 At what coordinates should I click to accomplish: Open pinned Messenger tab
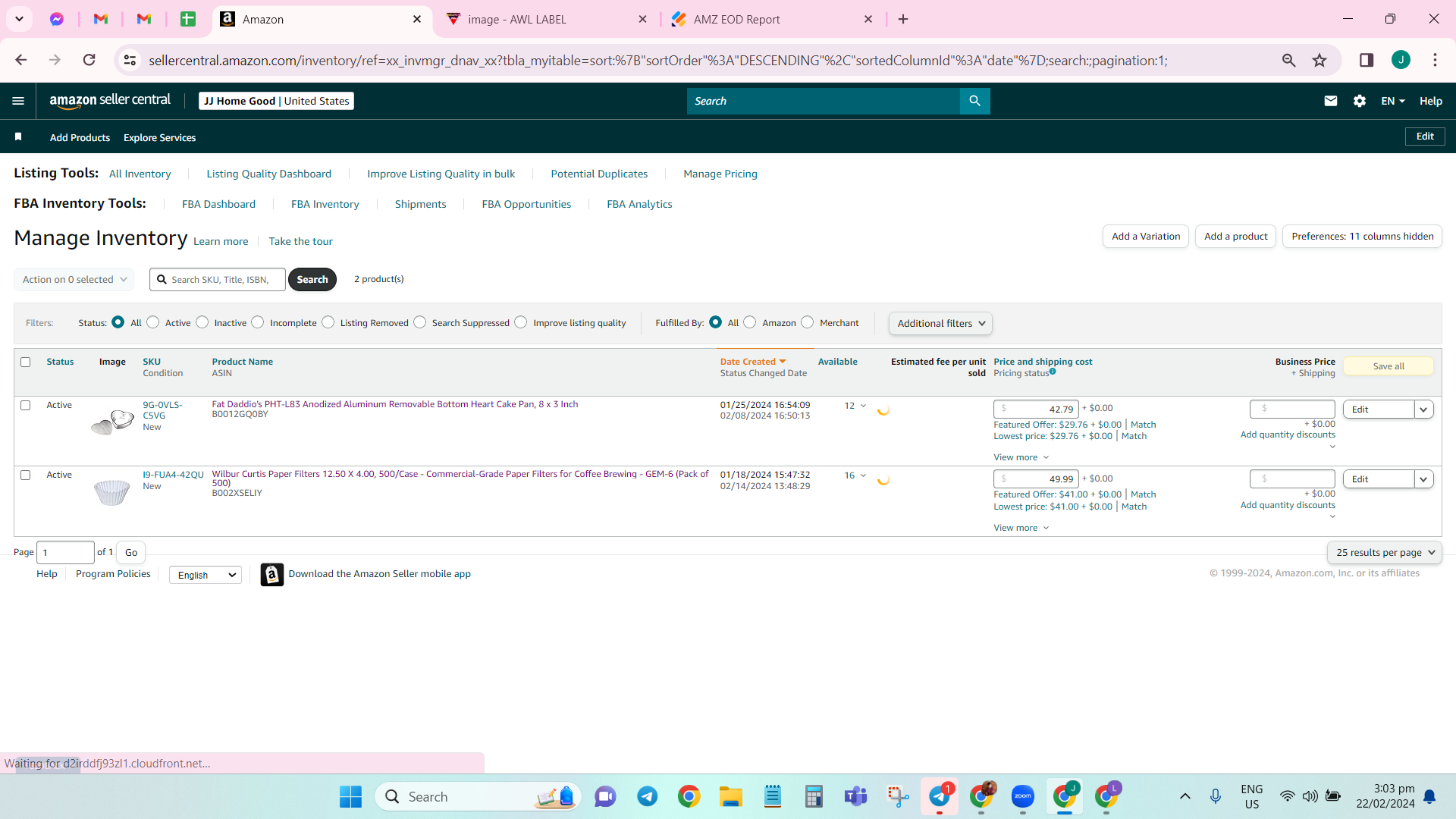(x=57, y=19)
